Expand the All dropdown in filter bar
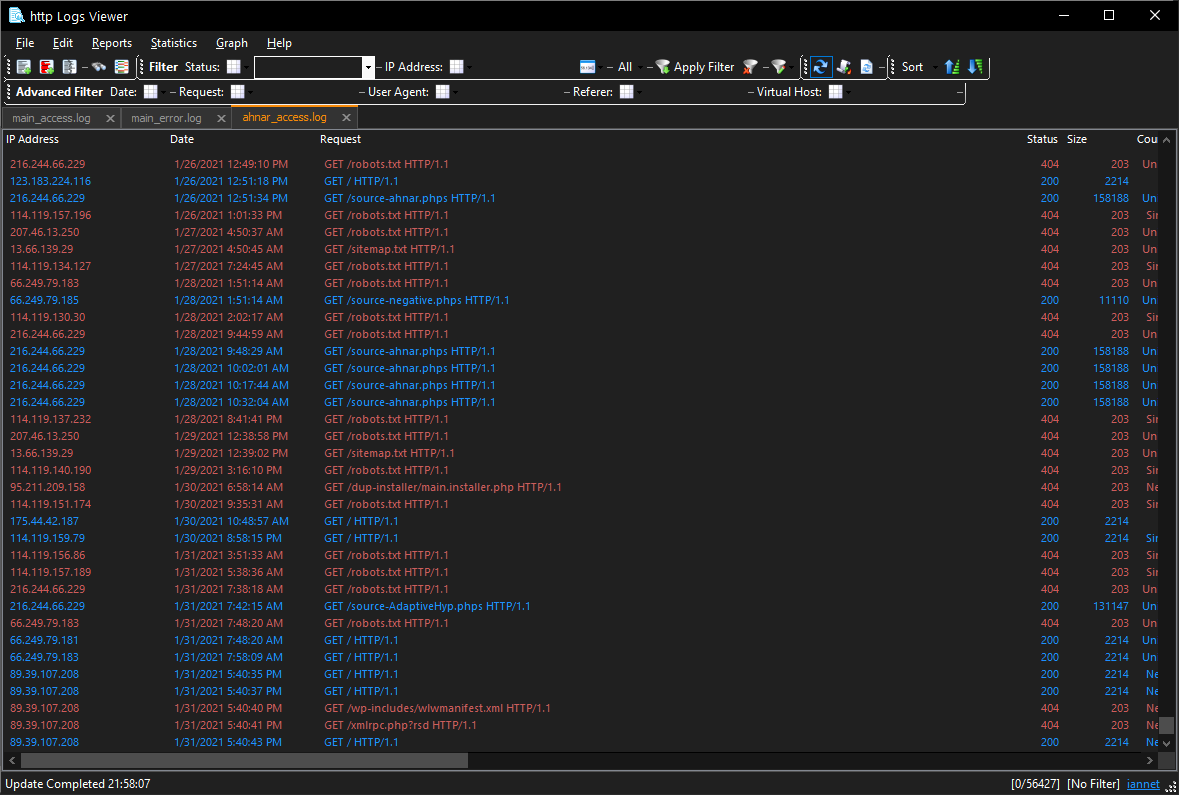Screen dimensions: 1179x795 pos(641,67)
